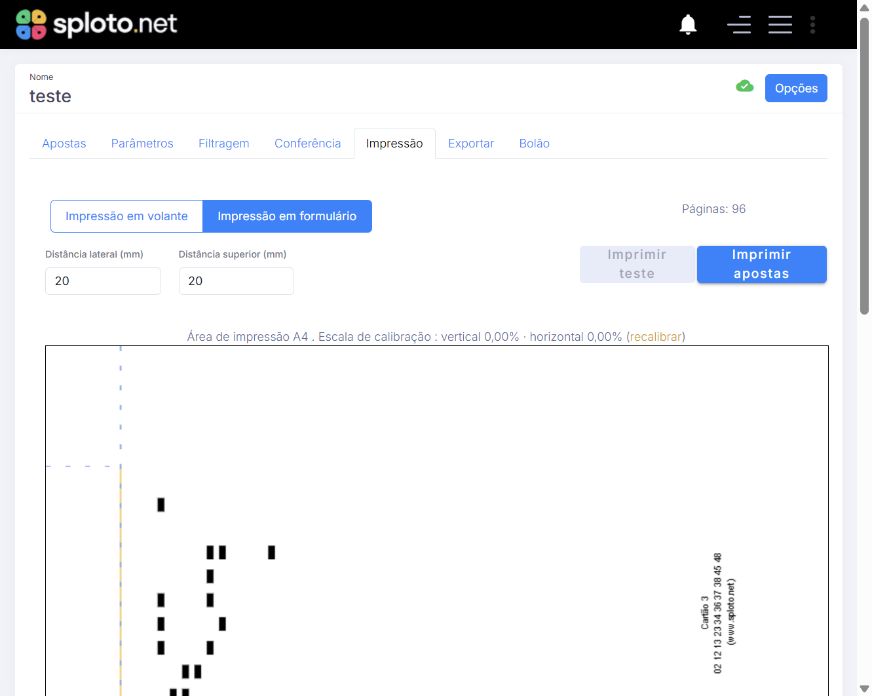Focus the Distância lateral input

pyautogui.click(x=103, y=281)
